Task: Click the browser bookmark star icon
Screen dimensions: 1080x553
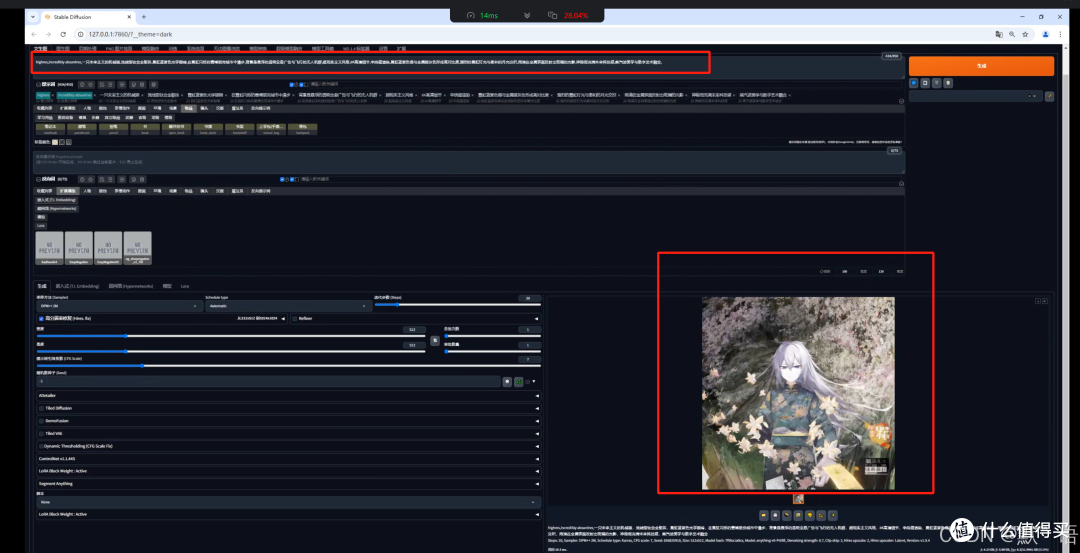Action: pos(1026,34)
